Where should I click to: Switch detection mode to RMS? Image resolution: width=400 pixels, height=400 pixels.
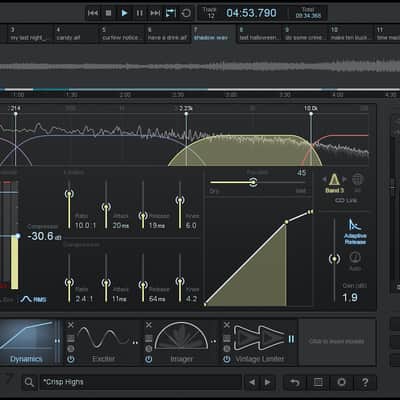(x=34, y=300)
